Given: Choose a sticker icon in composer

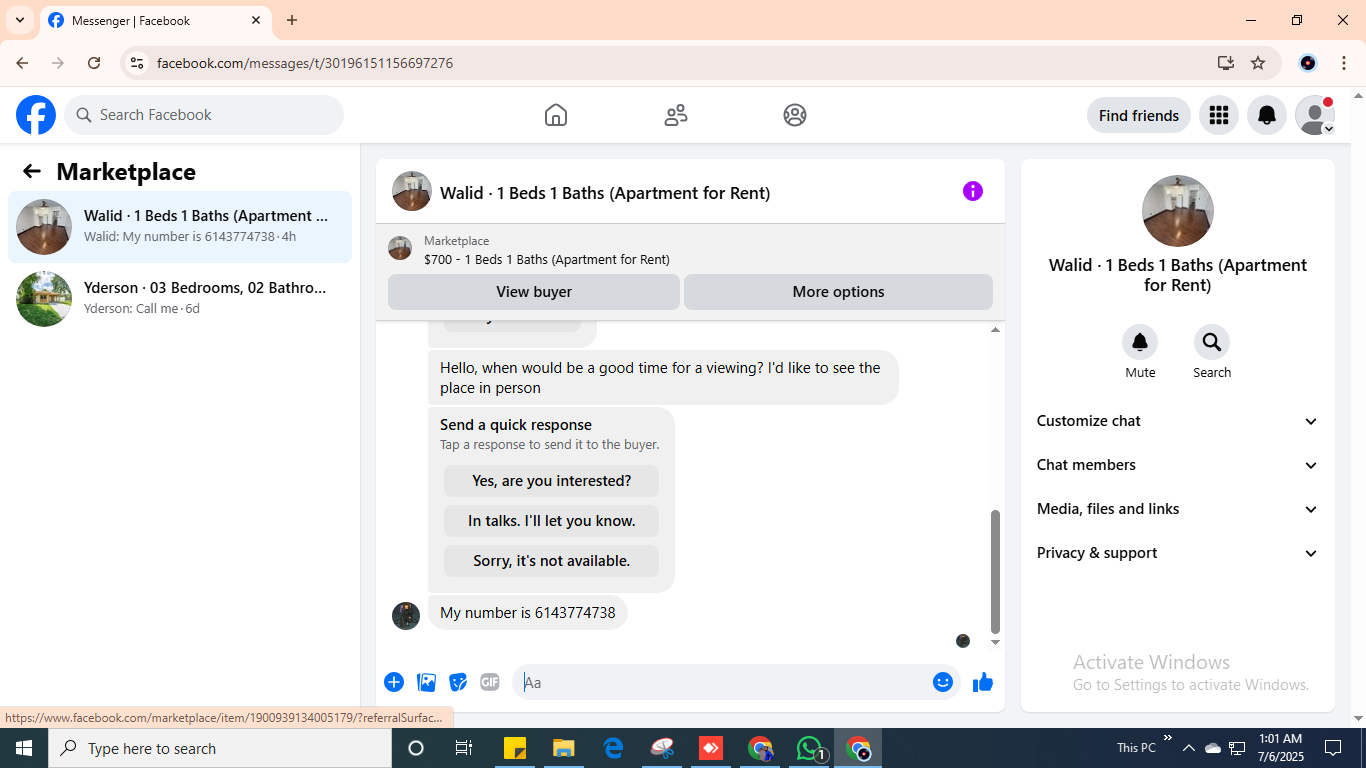Looking at the screenshot, I should (x=458, y=682).
